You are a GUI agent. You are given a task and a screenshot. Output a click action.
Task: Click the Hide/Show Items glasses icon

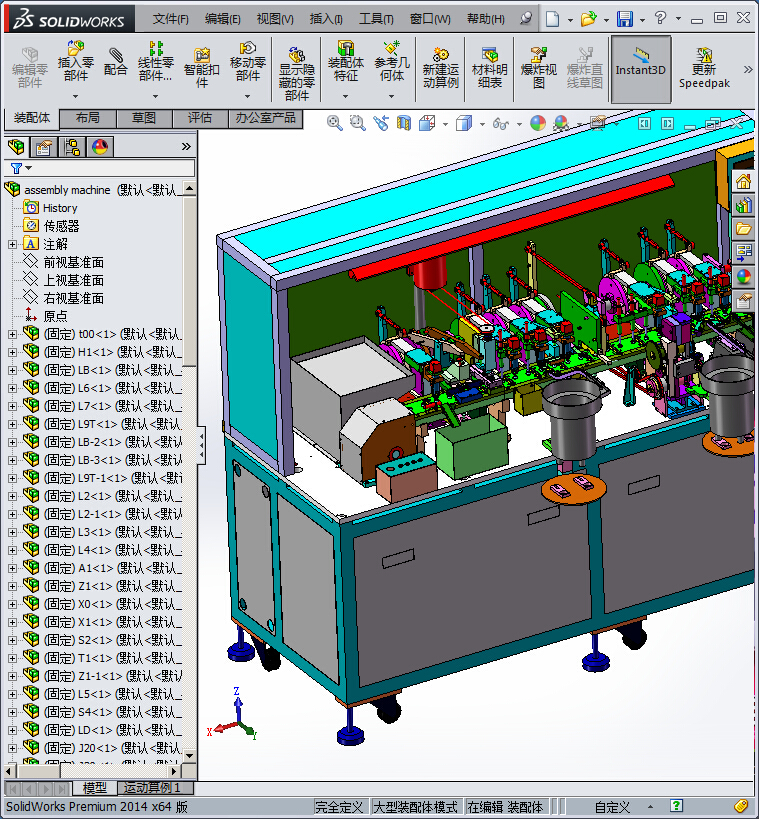500,124
